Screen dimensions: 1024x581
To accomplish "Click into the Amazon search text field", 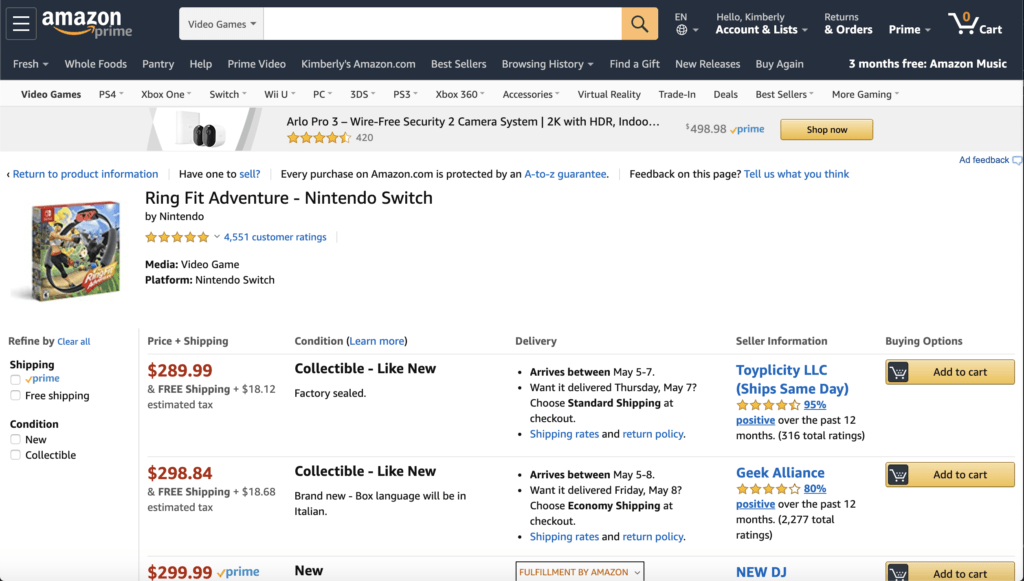I will coord(442,24).
